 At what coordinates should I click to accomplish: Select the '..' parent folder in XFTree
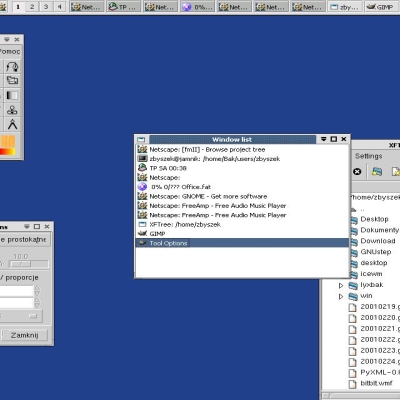point(362,210)
